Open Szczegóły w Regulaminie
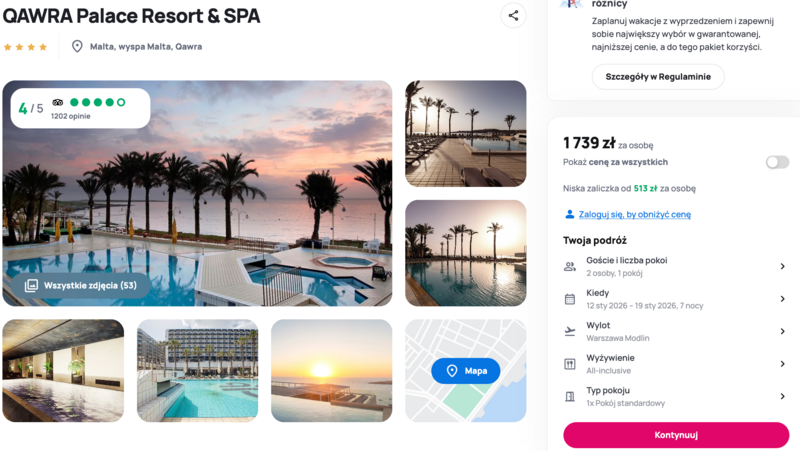This screenshot has width=800, height=451. pyautogui.click(x=657, y=77)
